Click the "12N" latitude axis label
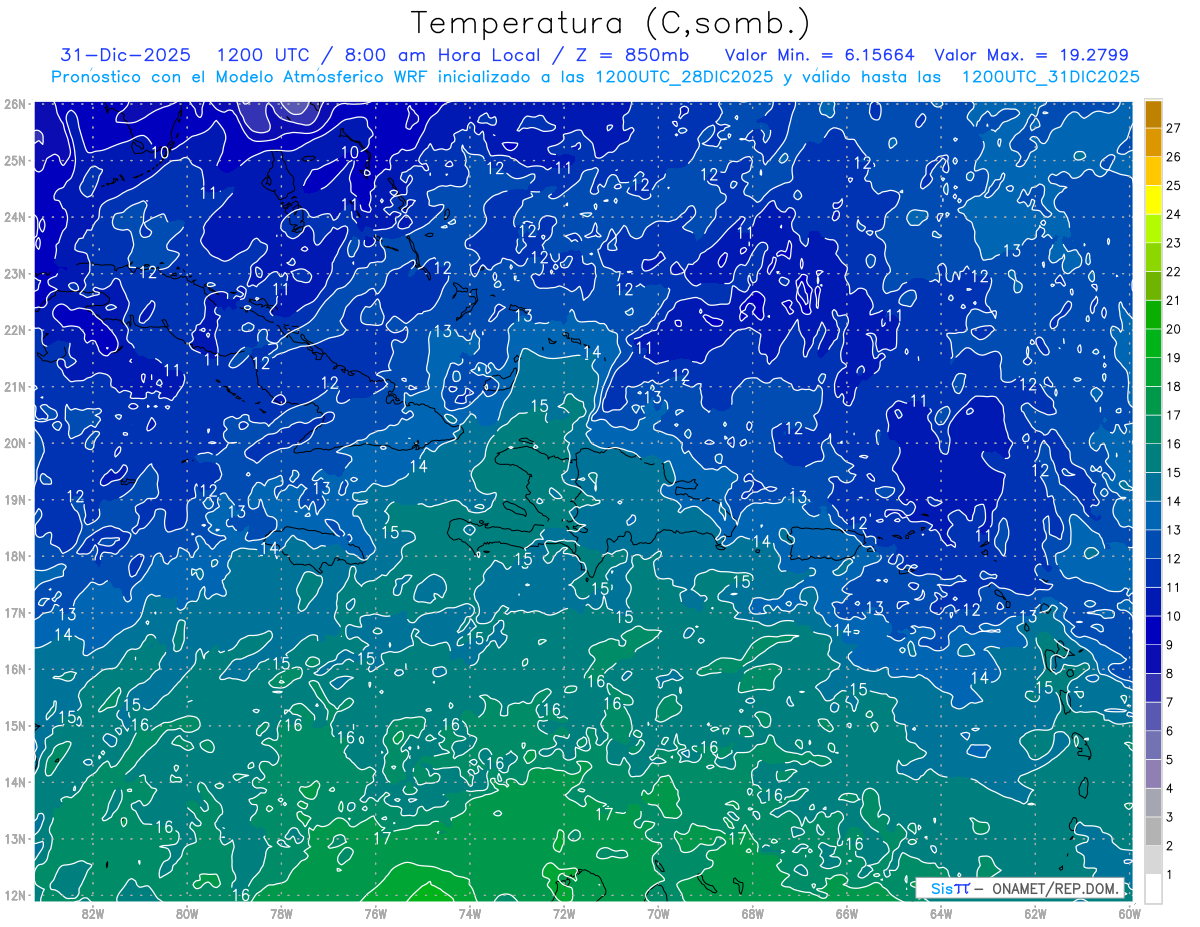 pos(14,895)
